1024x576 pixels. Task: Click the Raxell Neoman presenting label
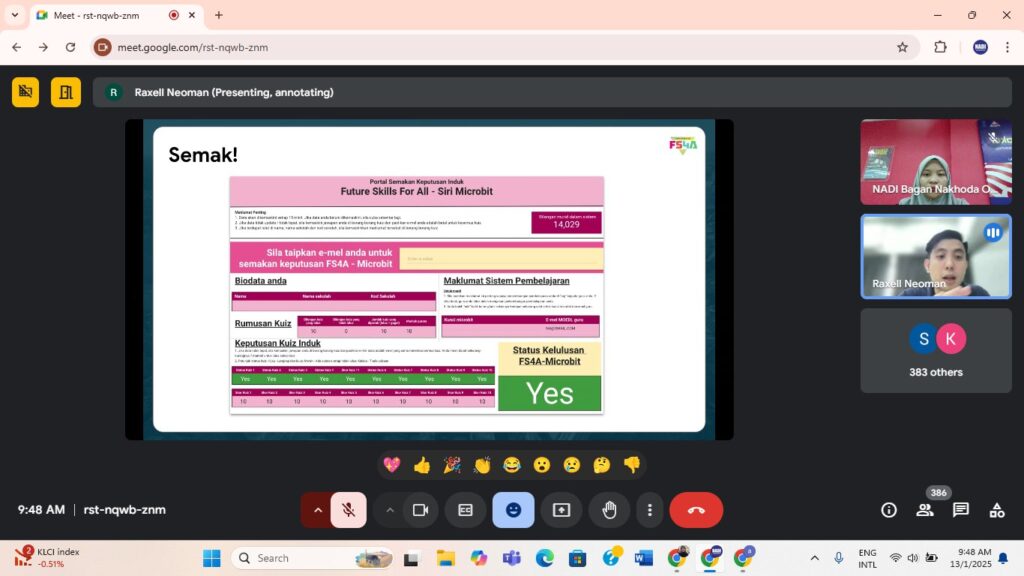click(234, 92)
